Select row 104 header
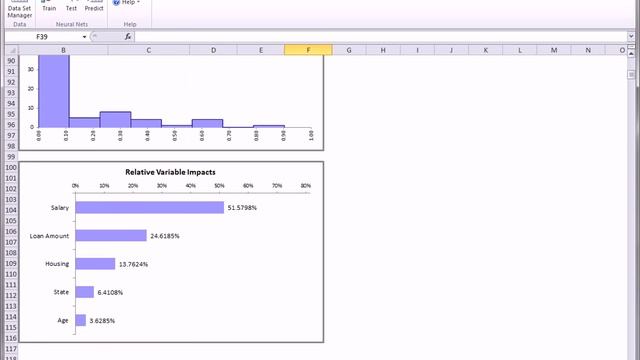The image size is (640, 360). (x=11, y=210)
